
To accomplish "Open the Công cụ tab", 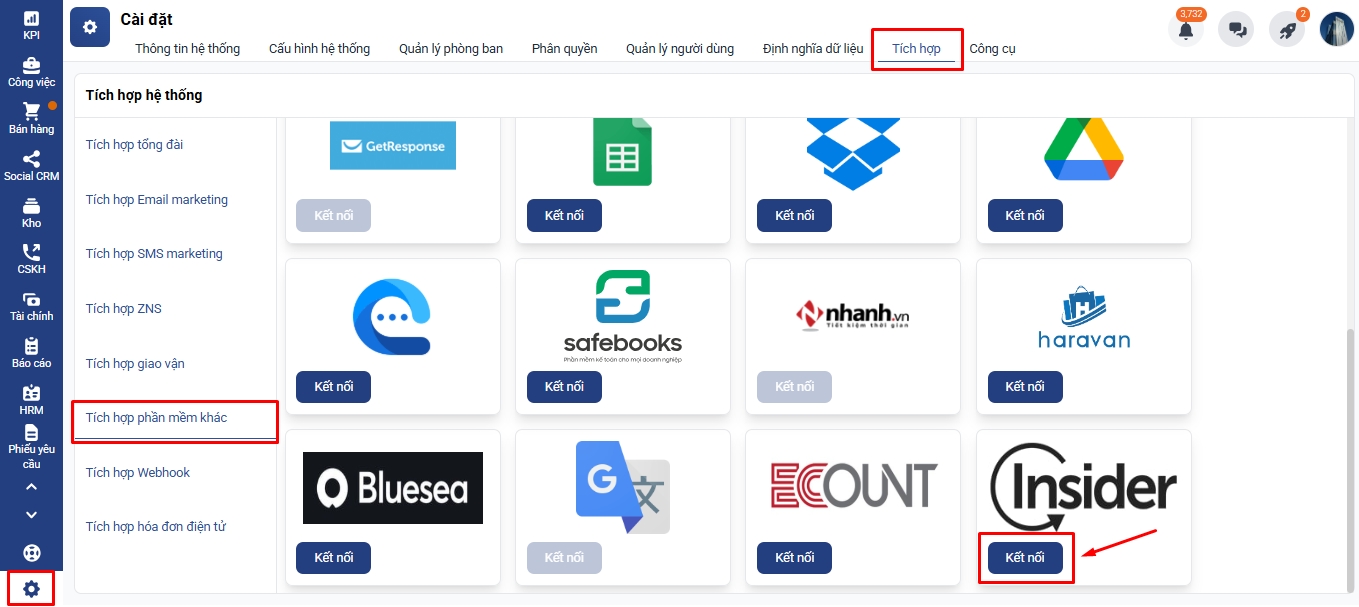I will pyautogui.click(x=992, y=48).
